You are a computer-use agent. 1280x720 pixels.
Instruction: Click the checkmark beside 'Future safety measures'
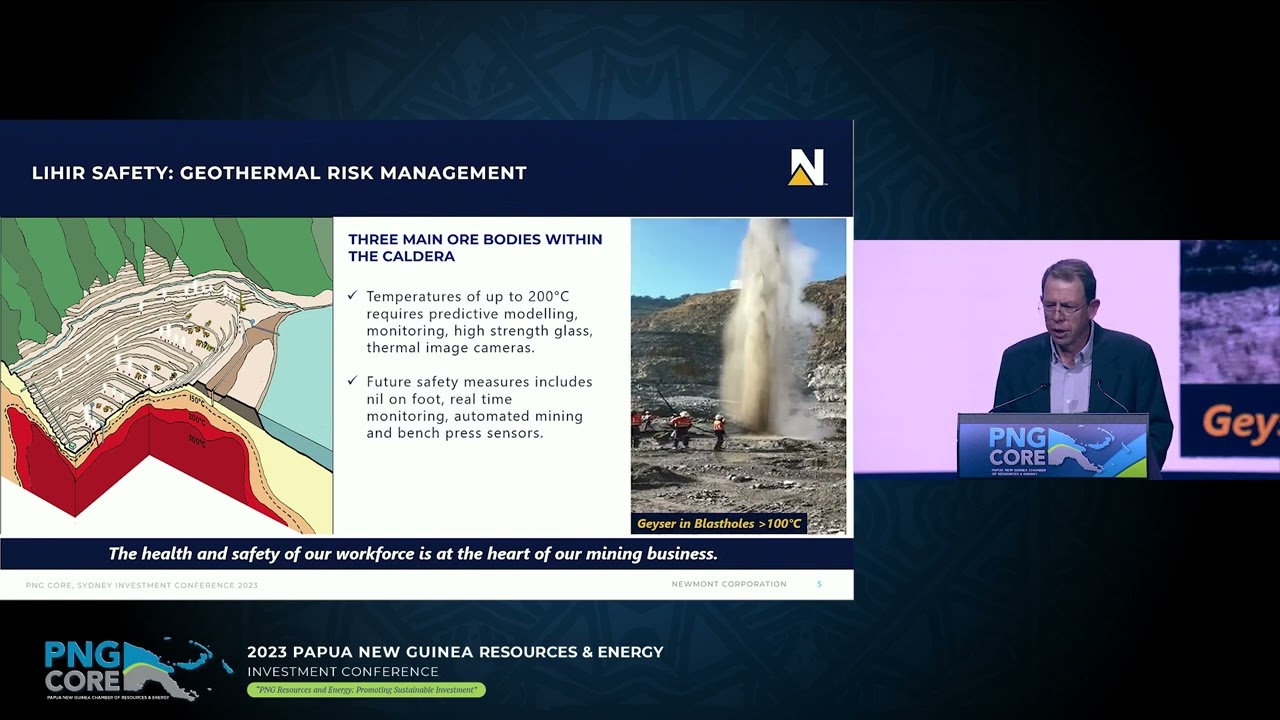click(352, 381)
